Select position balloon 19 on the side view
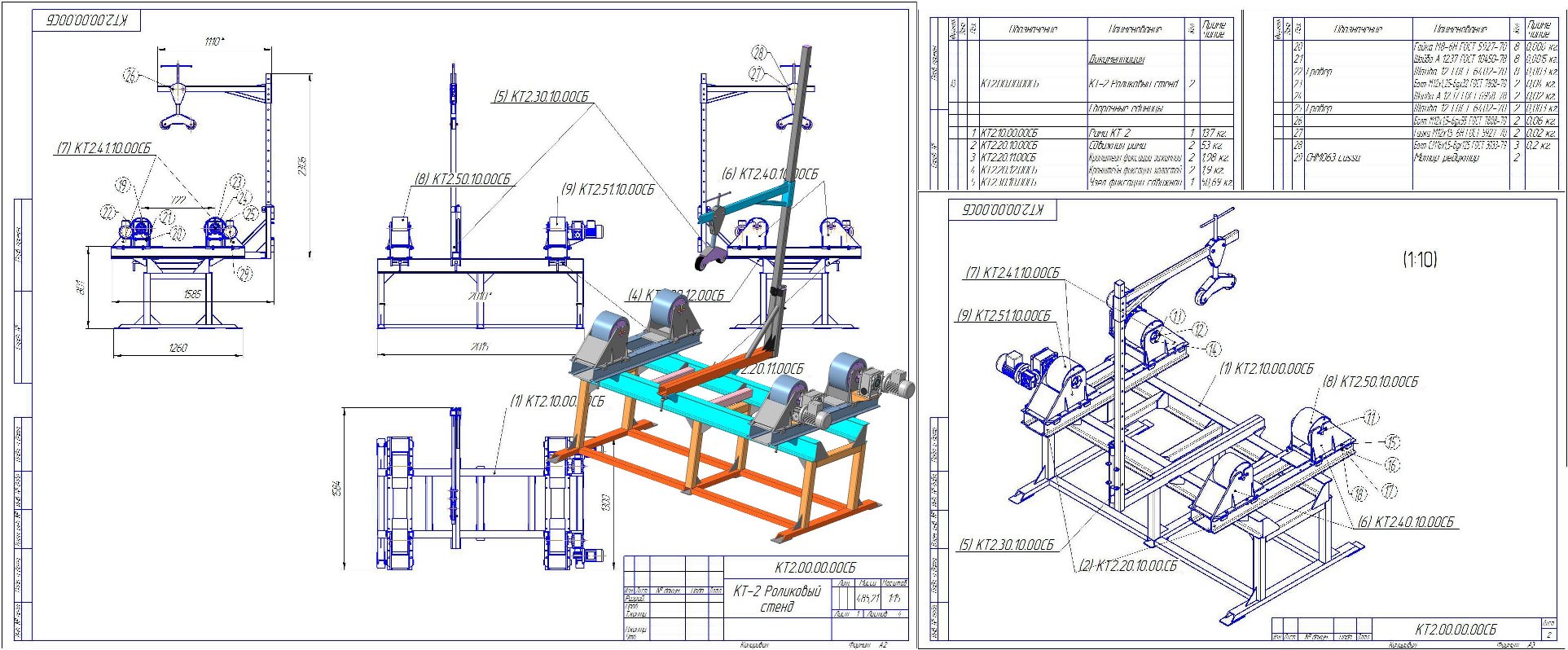 coord(122,186)
